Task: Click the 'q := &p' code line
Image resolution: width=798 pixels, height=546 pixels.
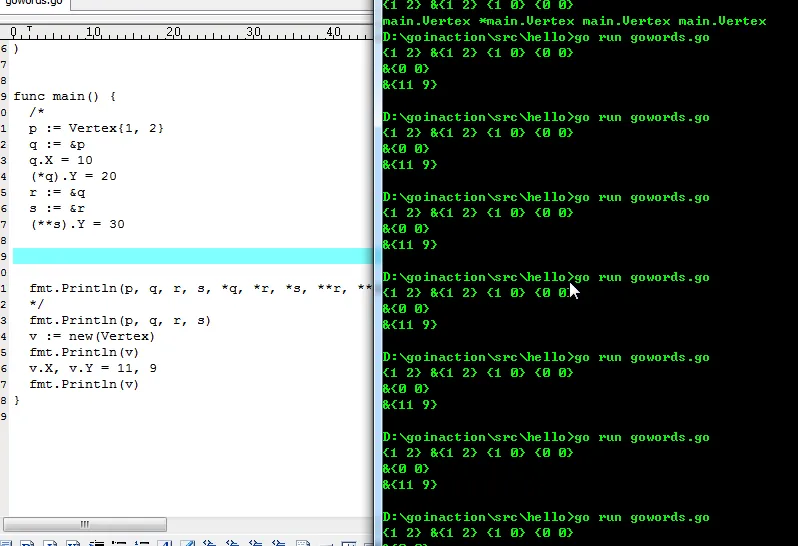Action: (x=57, y=145)
